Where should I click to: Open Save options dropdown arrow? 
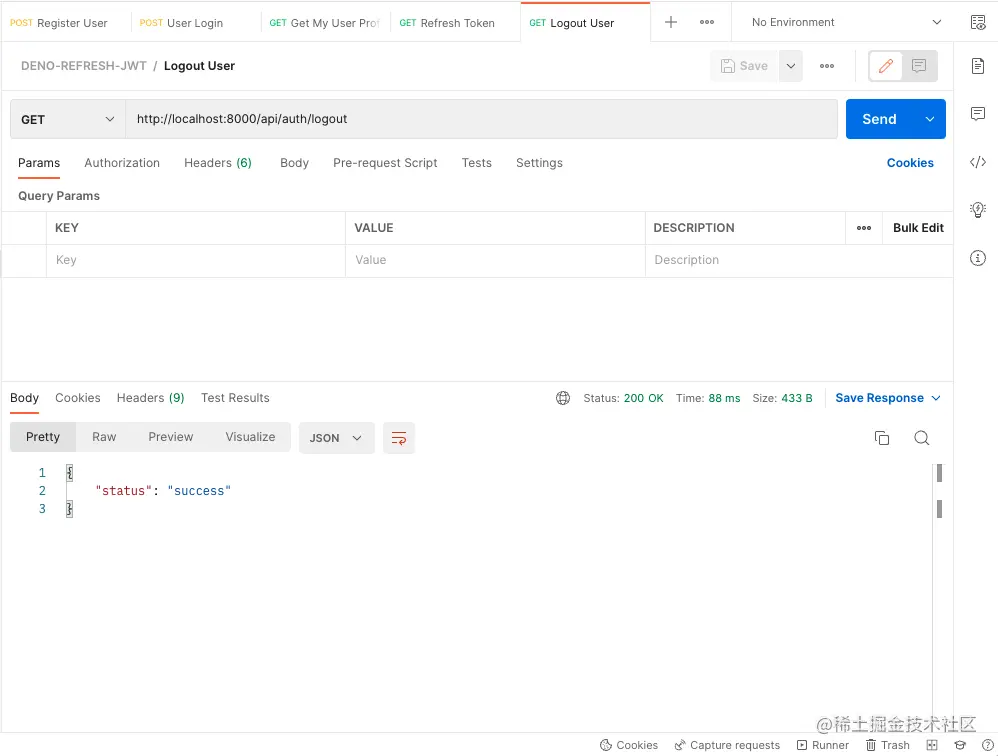[791, 66]
